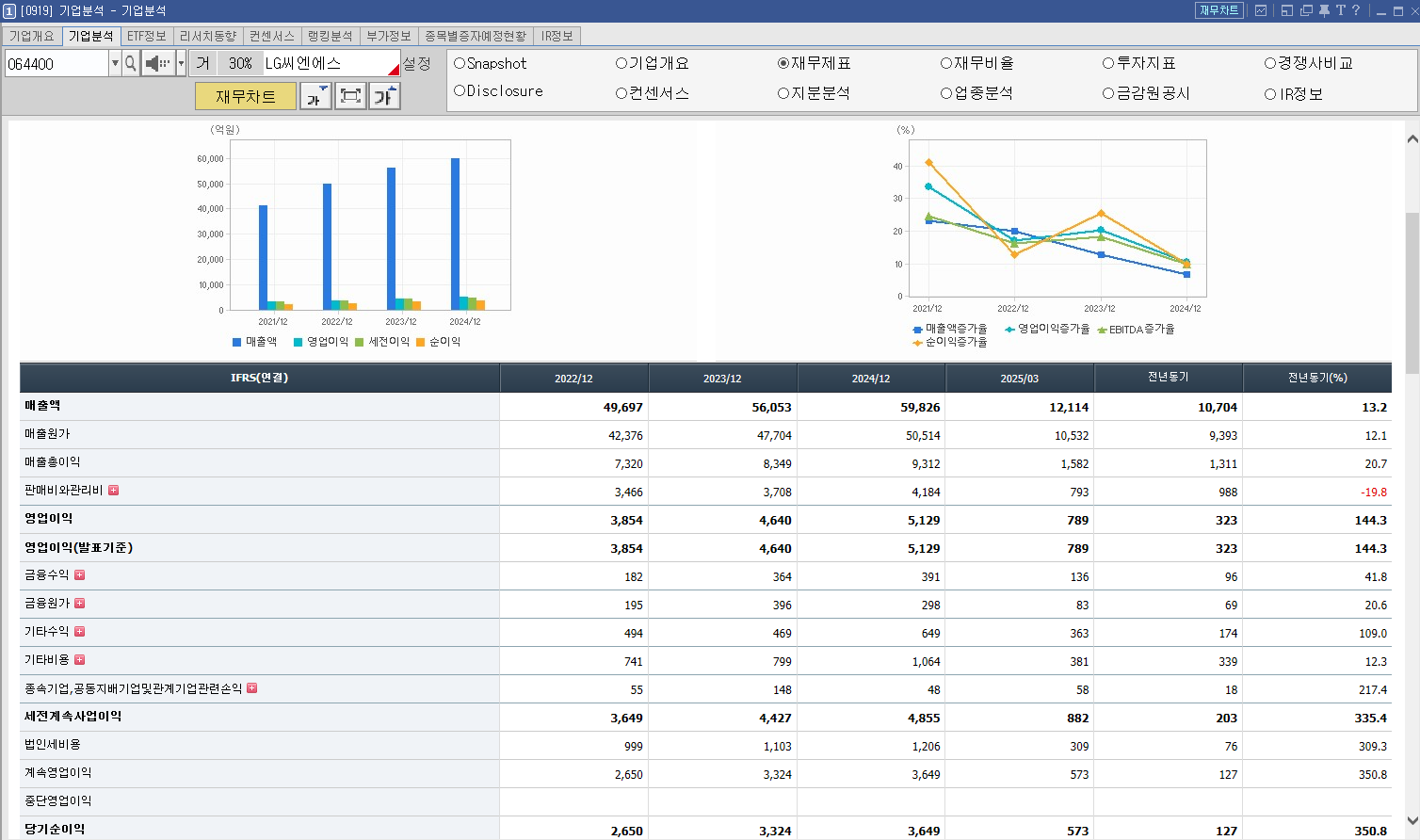Click the scroll down arrow

(x=1412, y=821)
